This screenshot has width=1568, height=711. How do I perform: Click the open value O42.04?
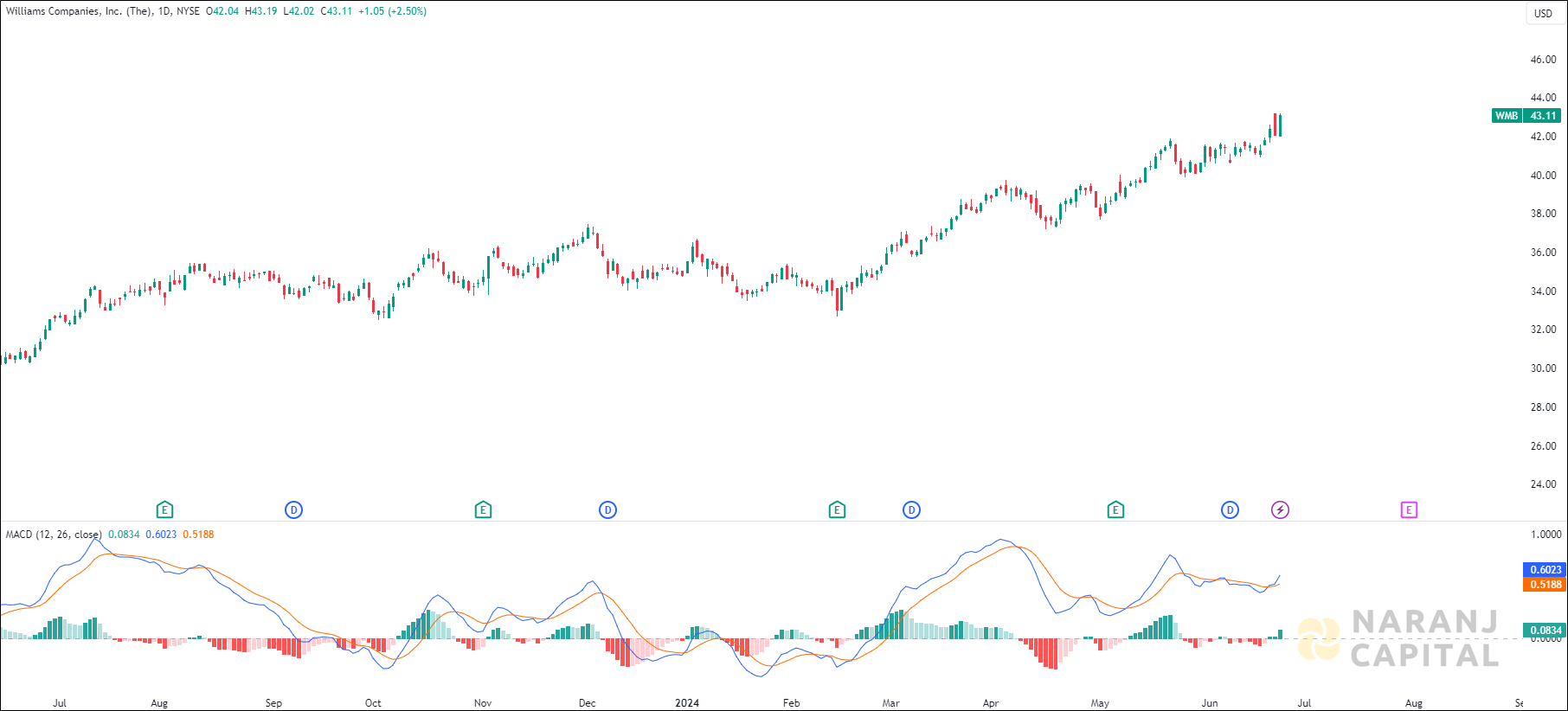click(222, 11)
